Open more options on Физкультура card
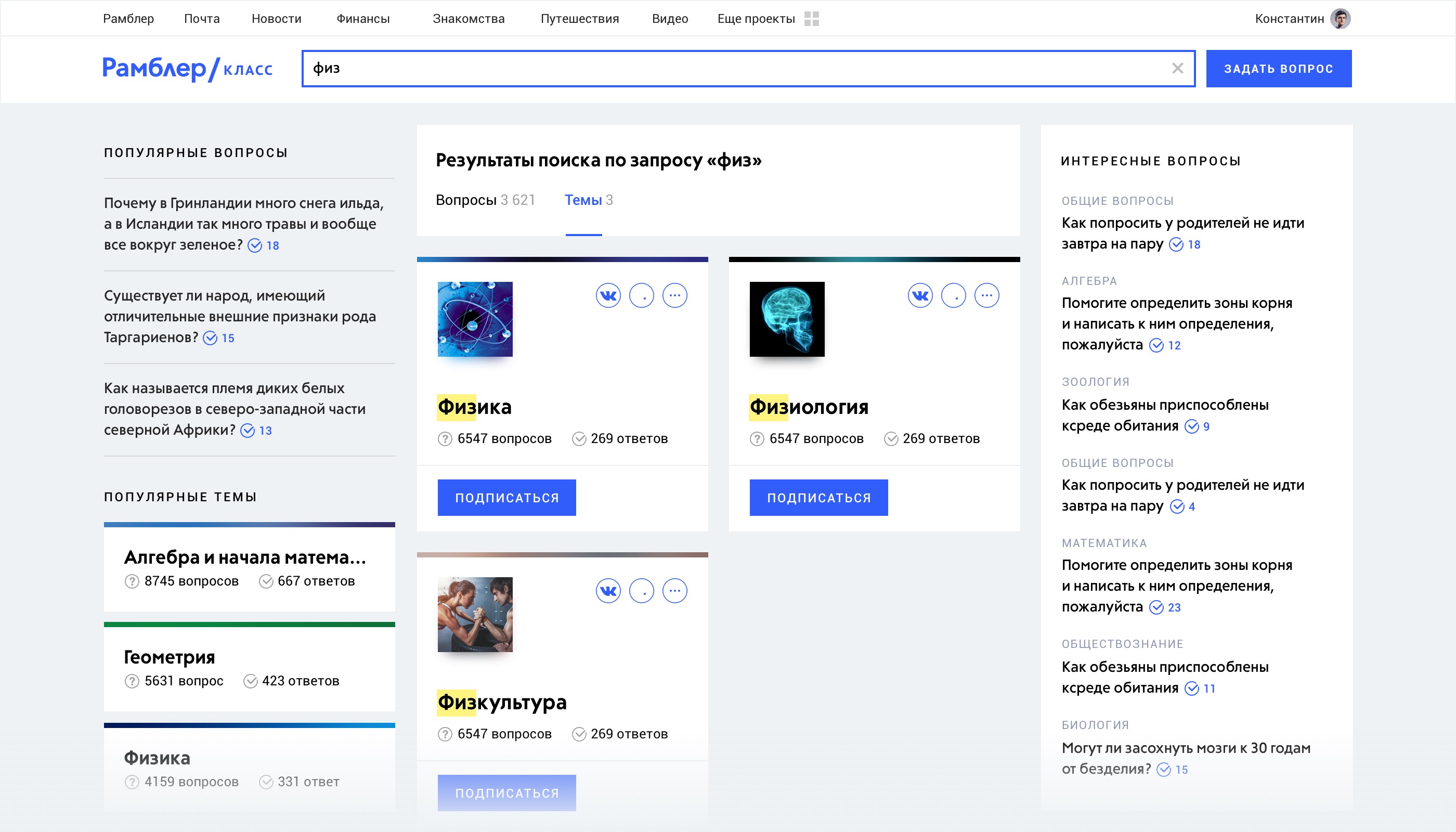Screen dimensions: 1456x832 point(674,591)
